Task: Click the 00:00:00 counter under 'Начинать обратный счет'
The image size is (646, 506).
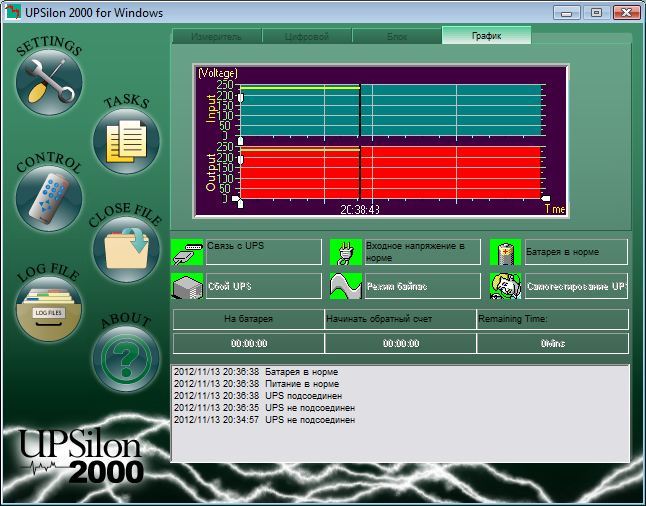Action: click(400, 343)
